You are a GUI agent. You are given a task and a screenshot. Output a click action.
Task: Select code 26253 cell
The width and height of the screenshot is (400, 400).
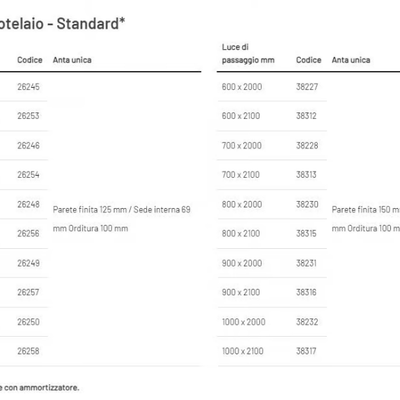coord(28,116)
